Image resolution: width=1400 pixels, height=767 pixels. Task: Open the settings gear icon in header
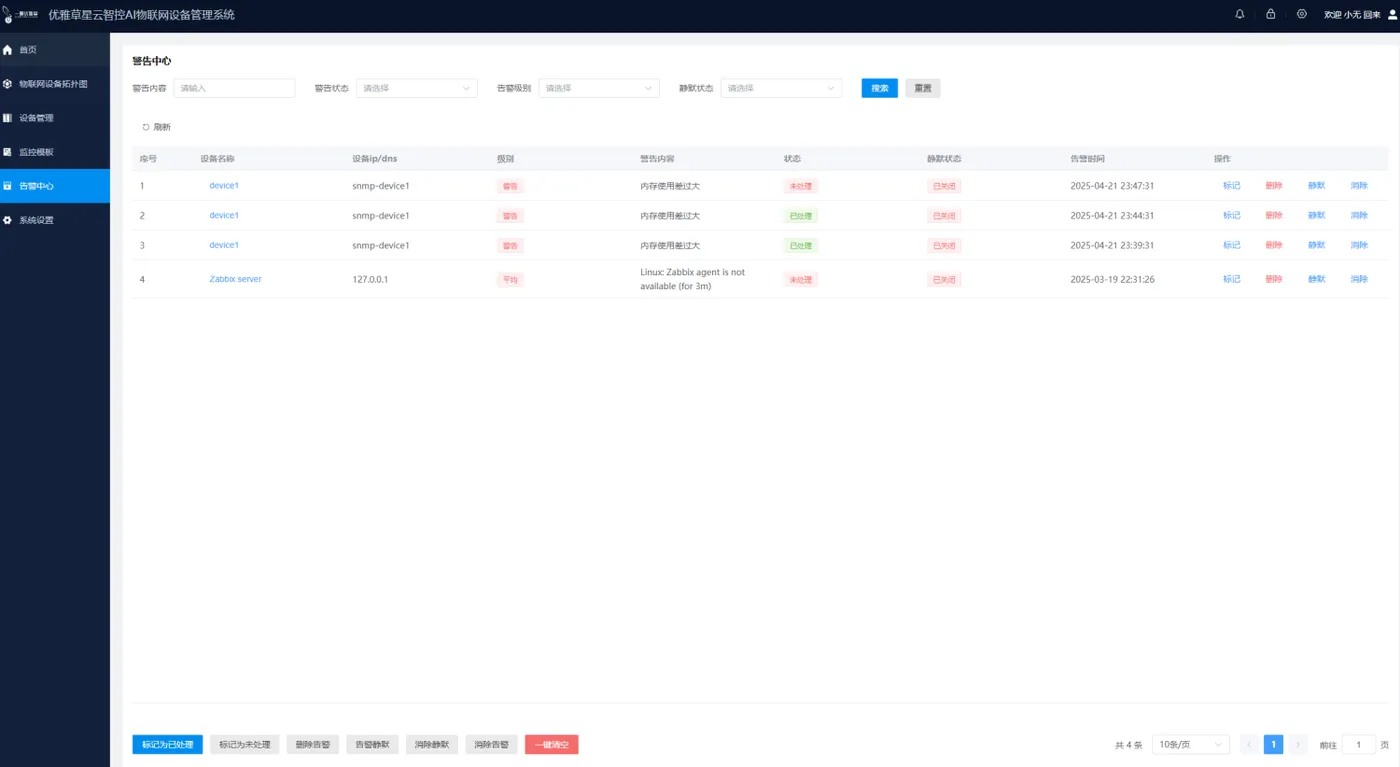[1301, 15]
